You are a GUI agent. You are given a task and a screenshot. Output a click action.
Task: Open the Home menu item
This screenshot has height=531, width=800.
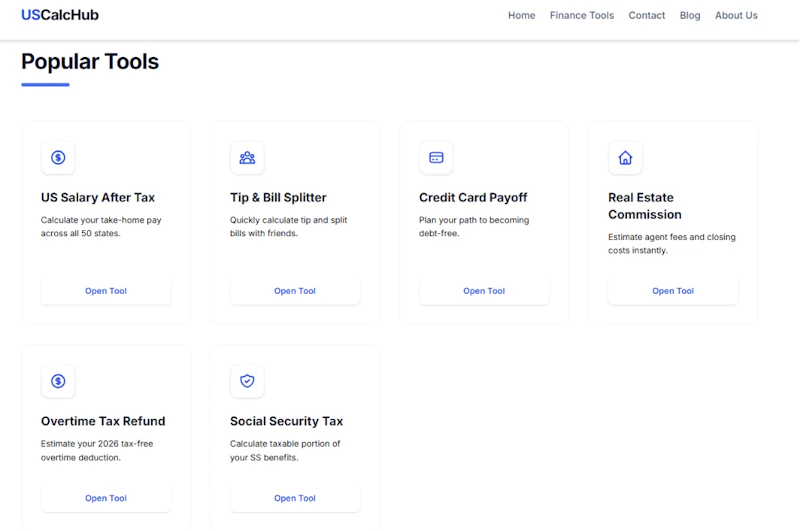521,15
